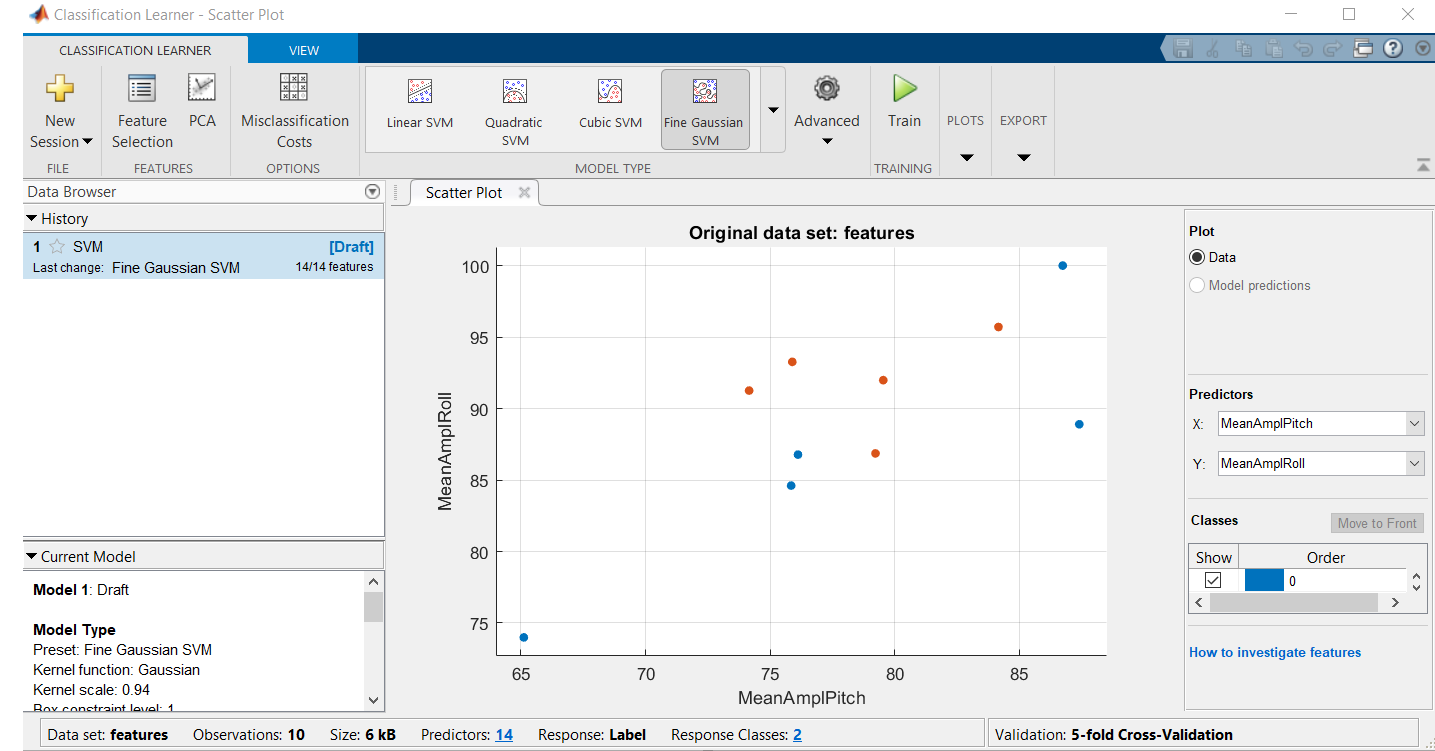Viewport: 1435px width, 751px height.
Task: Open the How to investigate features link
Action: click(1274, 652)
